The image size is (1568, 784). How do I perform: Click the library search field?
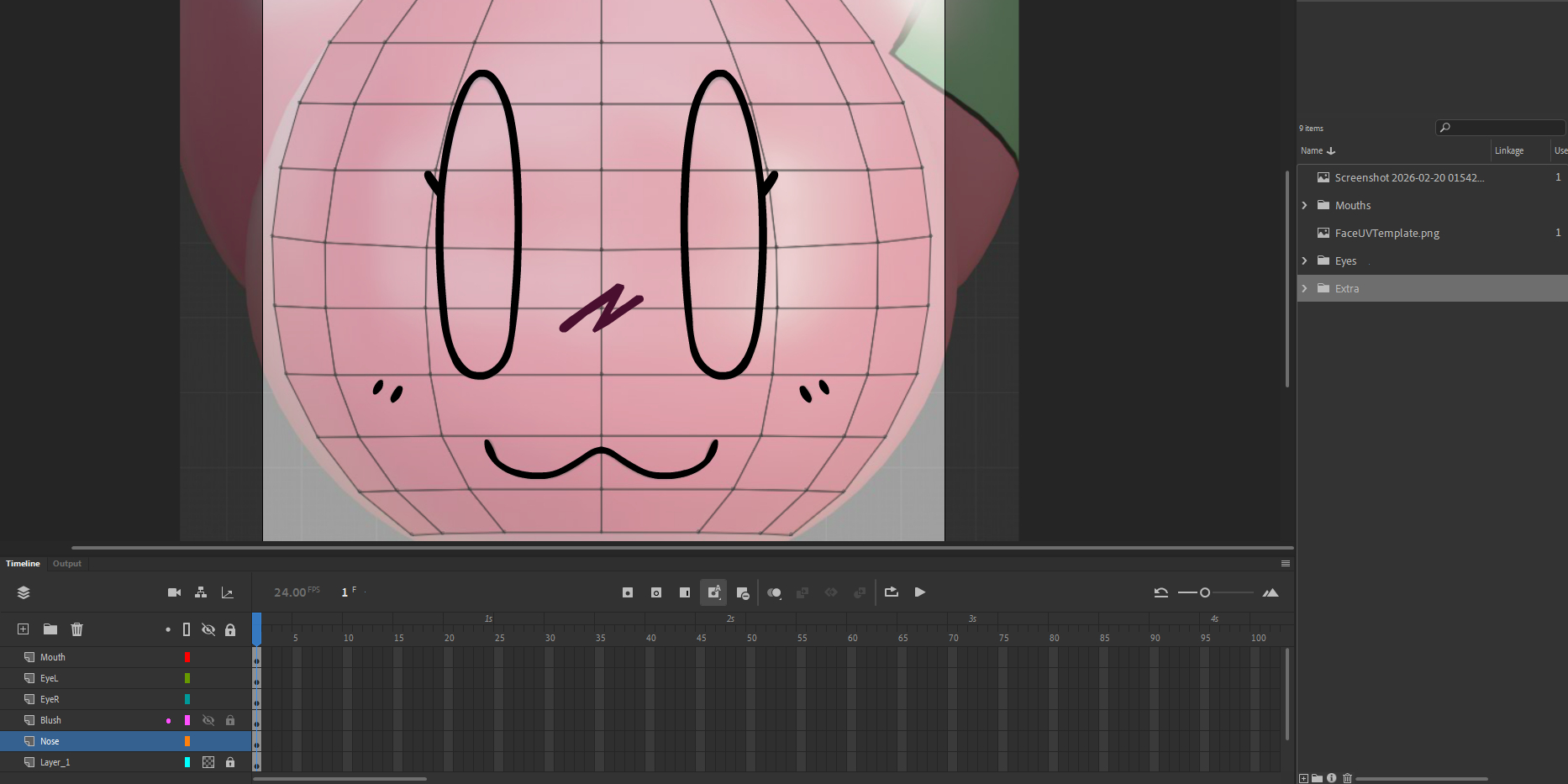coord(1504,128)
